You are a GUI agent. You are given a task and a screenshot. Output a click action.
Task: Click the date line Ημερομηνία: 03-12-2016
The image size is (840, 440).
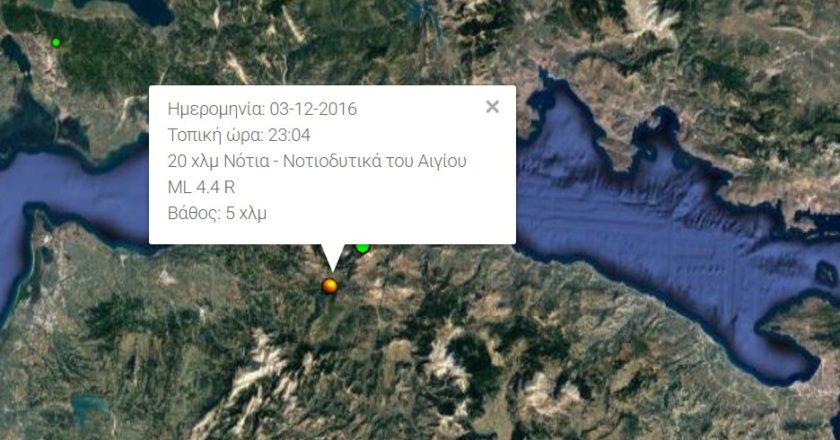262,109
